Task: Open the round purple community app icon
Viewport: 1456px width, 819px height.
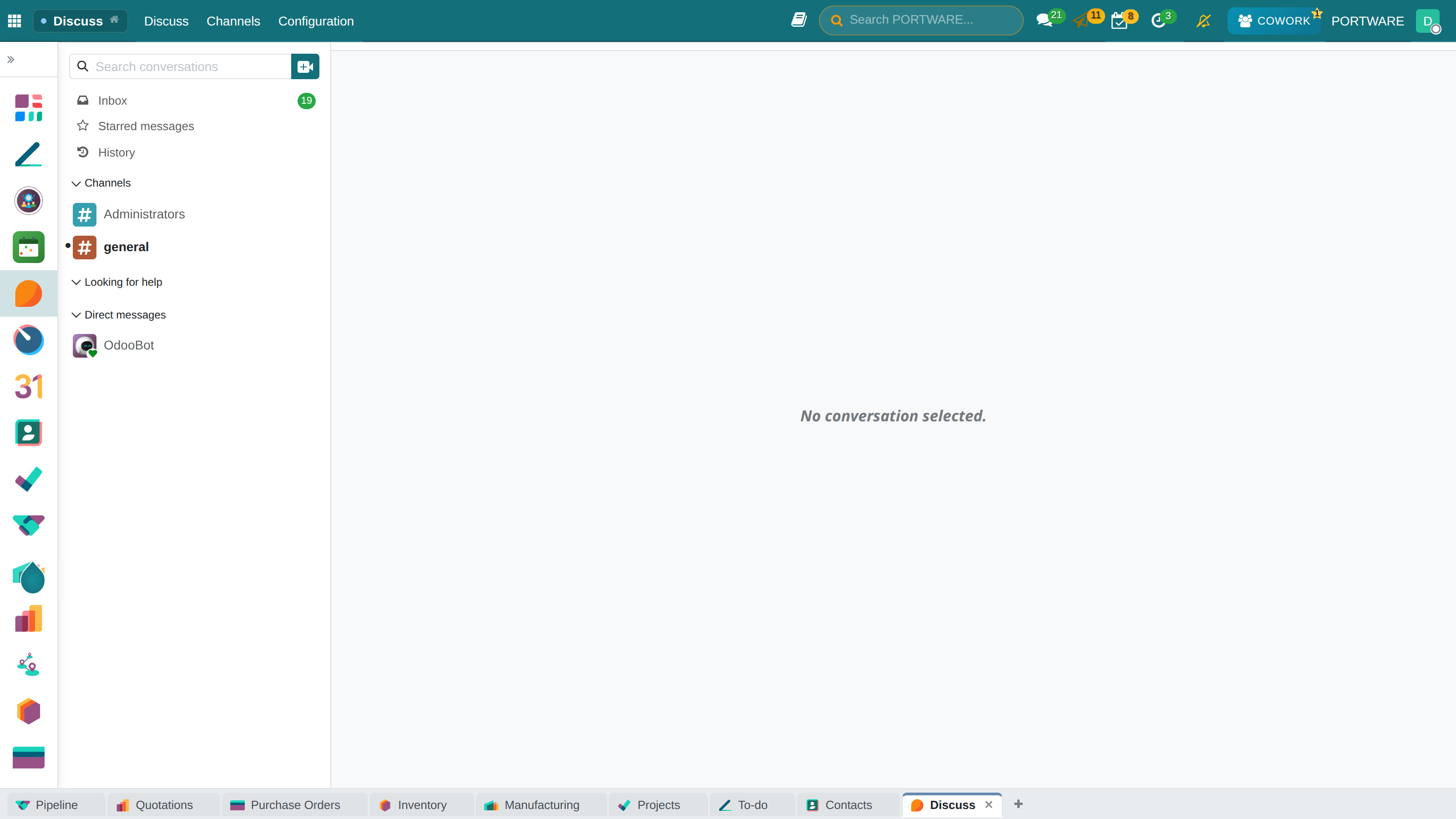Action: (x=29, y=201)
